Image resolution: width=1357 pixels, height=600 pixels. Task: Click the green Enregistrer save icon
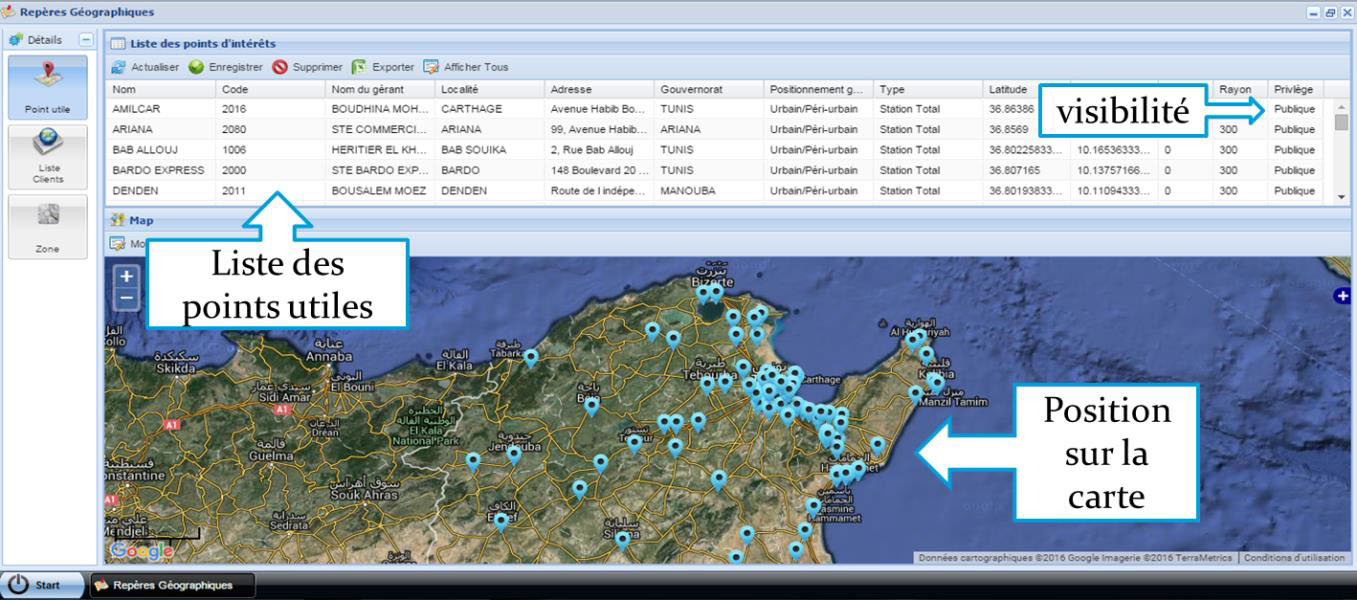coord(196,67)
